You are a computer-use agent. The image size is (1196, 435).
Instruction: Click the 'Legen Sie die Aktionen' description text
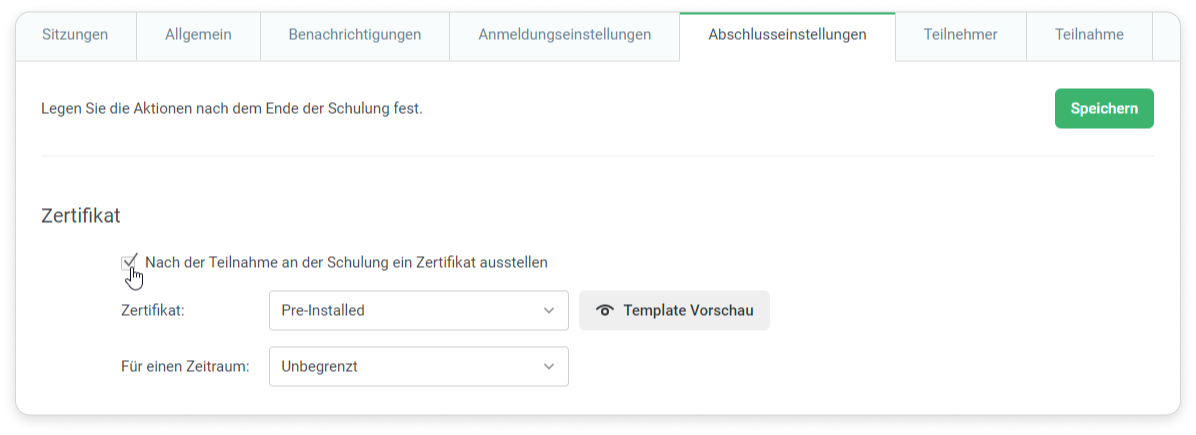click(232, 108)
